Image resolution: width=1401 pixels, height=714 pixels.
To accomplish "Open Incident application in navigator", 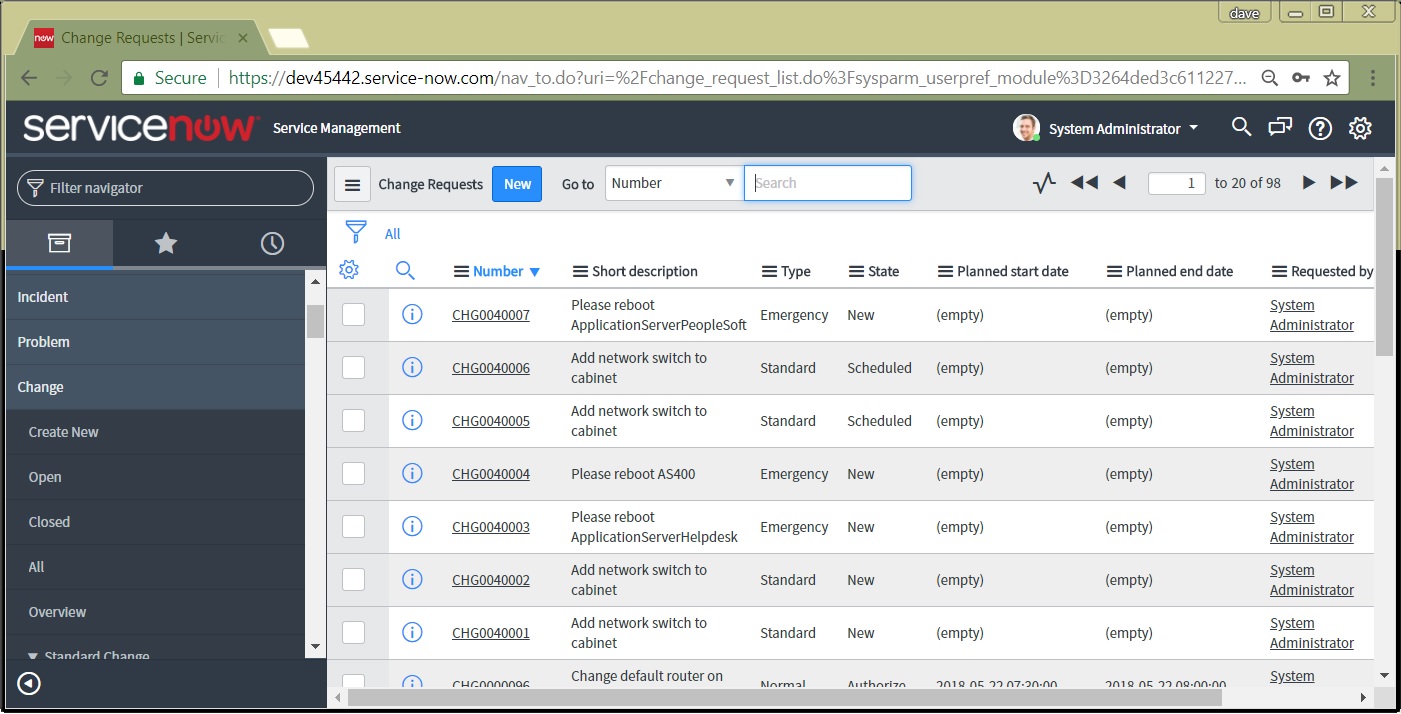I will [156, 297].
